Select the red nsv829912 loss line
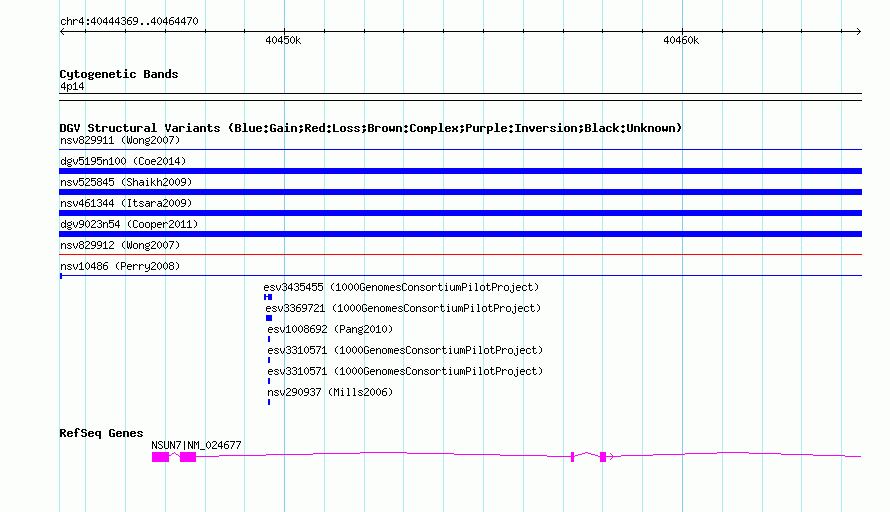This screenshot has width=890, height=512. point(460,255)
